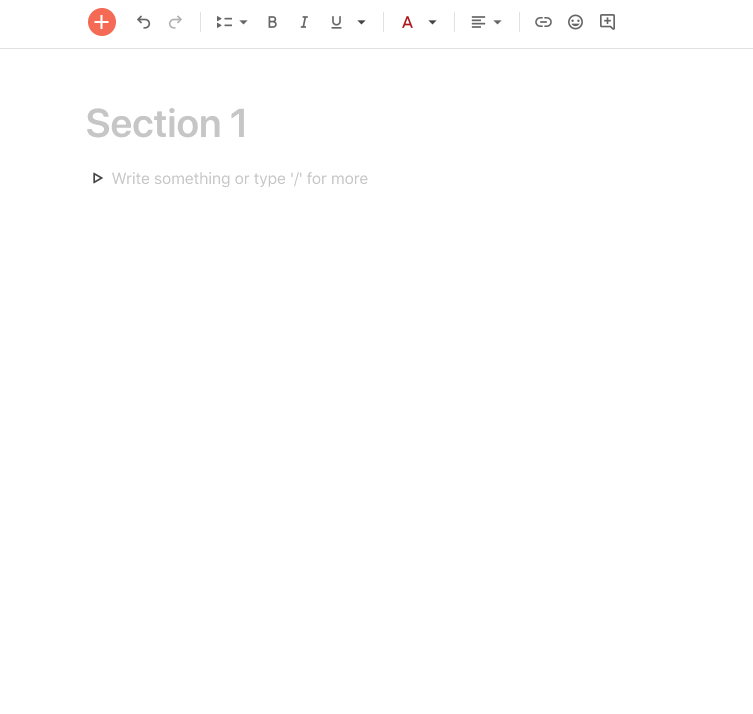Toggle underline formatting

click(336, 22)
